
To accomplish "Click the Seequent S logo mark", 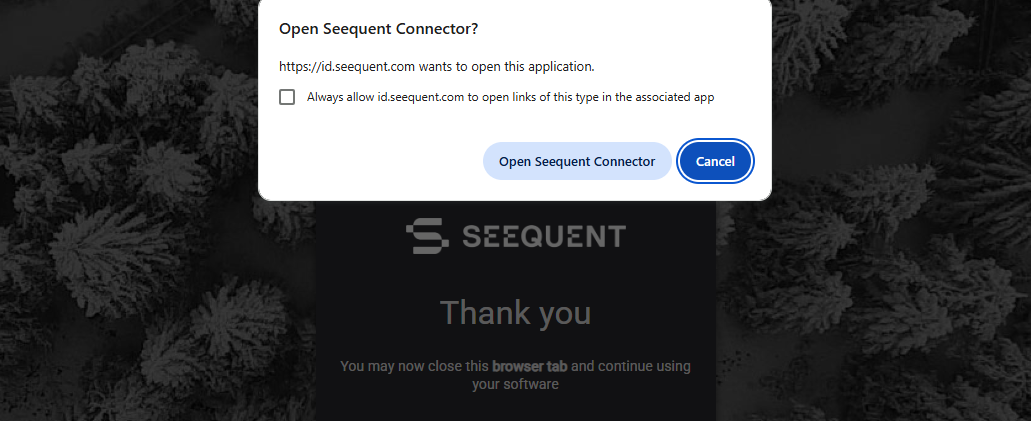I will [428, 236].
